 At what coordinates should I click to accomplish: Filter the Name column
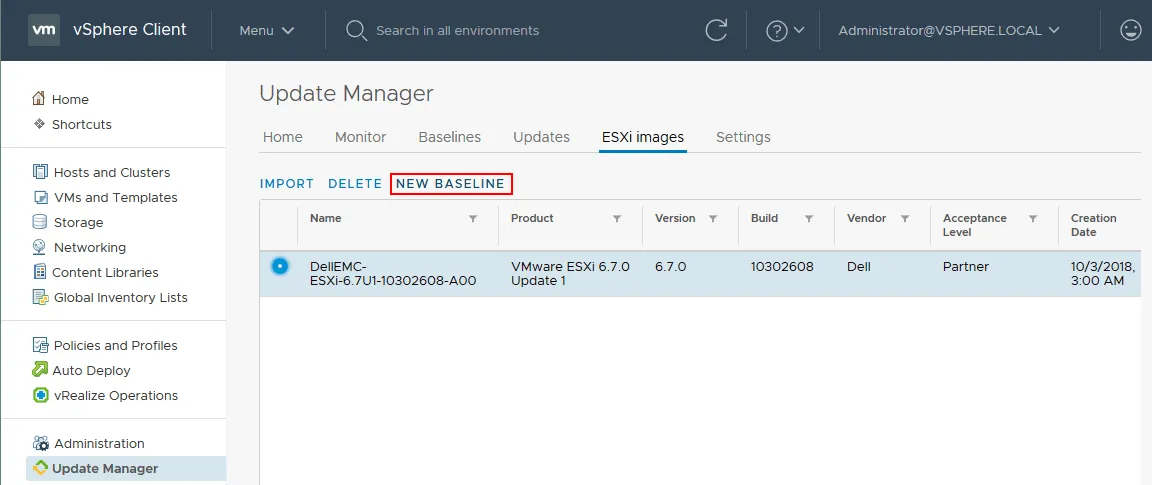click(x=473, y=219)
